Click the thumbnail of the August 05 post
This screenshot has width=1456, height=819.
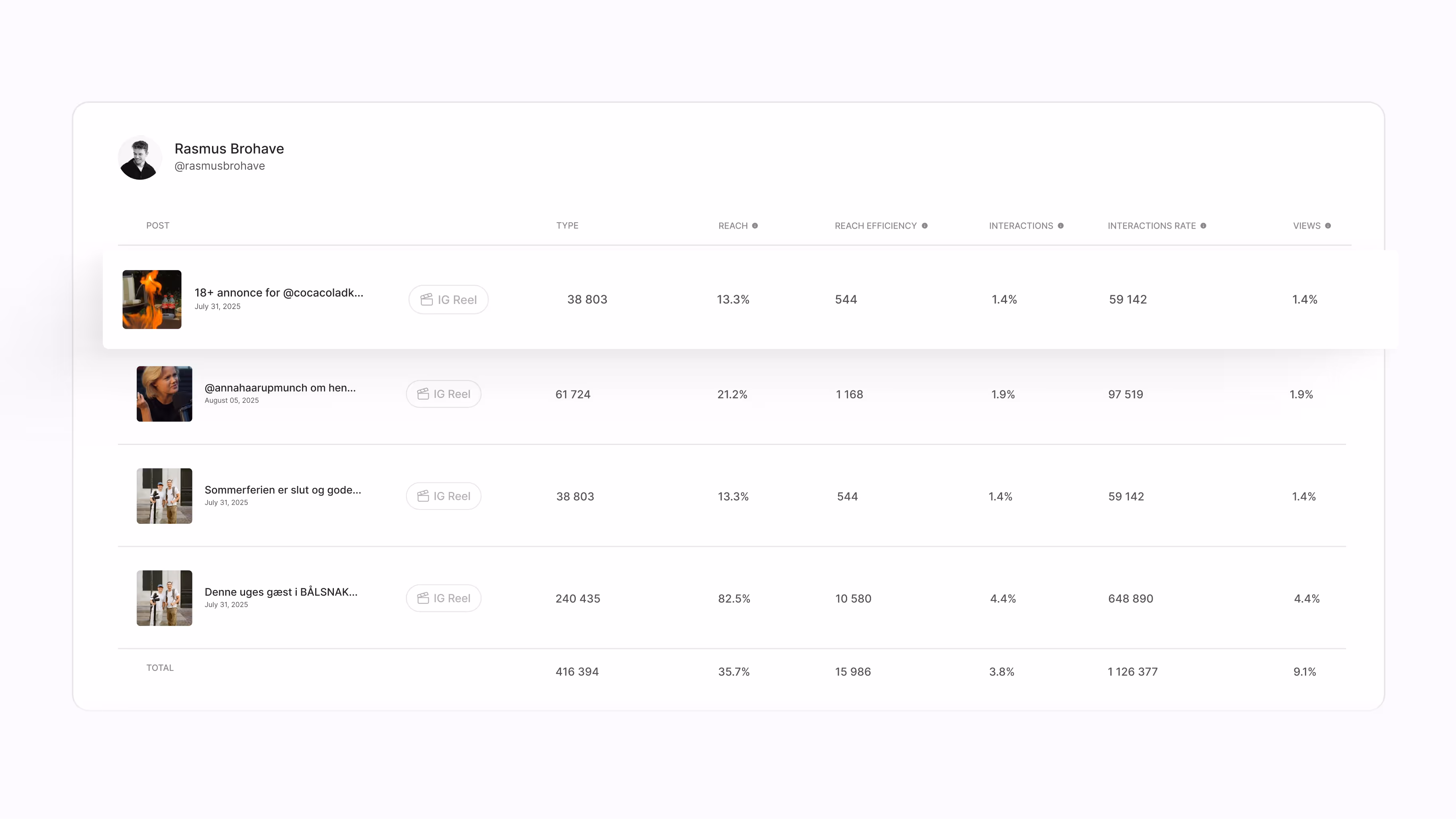[x=164, y=394]
